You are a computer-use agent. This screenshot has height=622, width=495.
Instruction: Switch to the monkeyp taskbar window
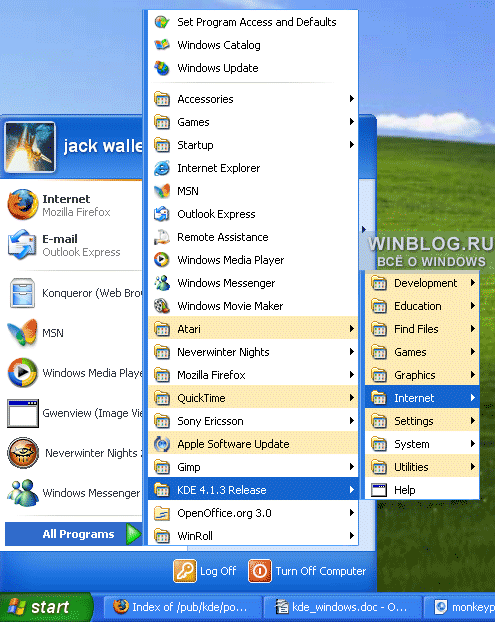pos(459,607)
